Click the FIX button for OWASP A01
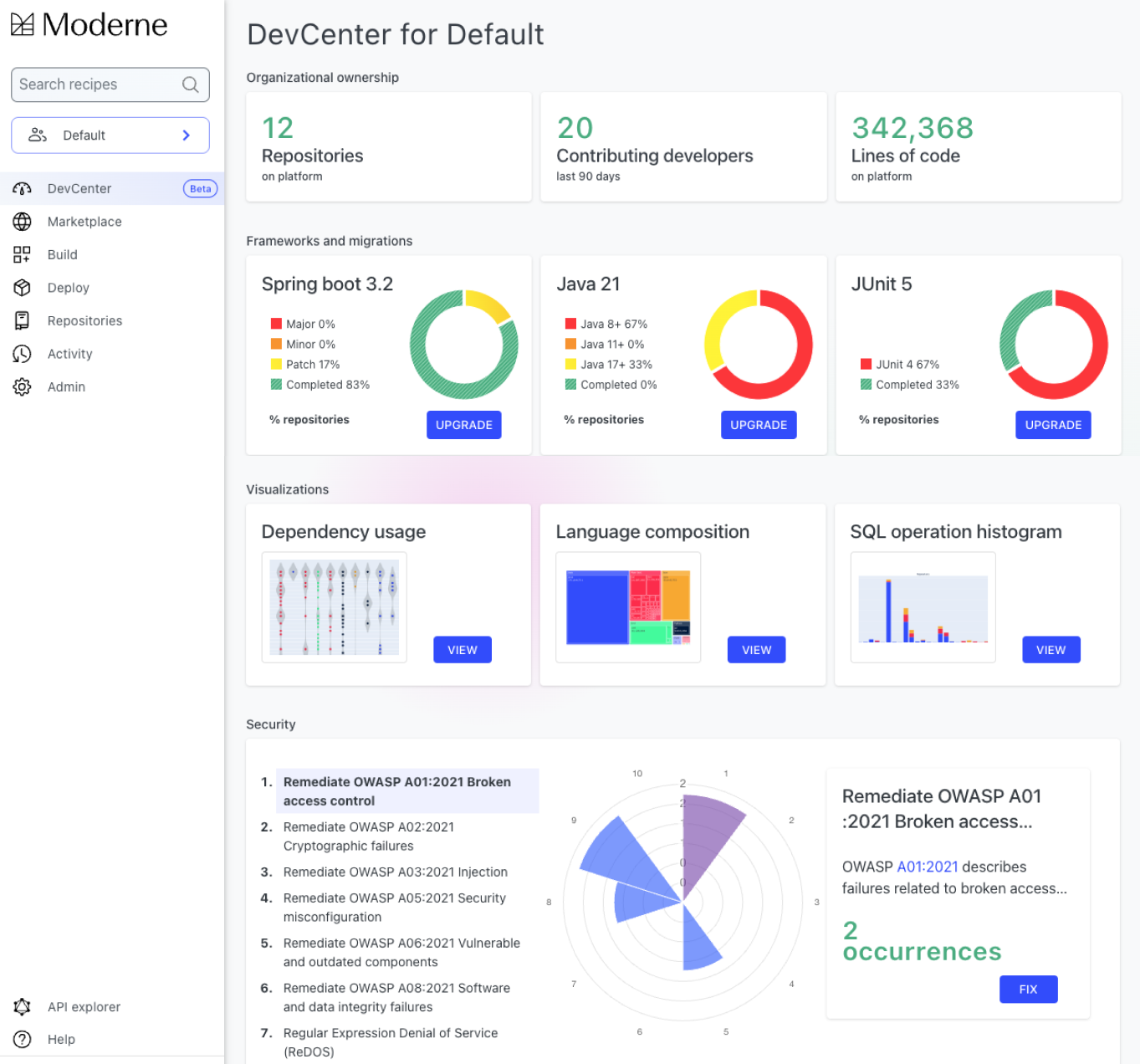Screen dimensions: 1140x1064 click(x=1029, y=990)
